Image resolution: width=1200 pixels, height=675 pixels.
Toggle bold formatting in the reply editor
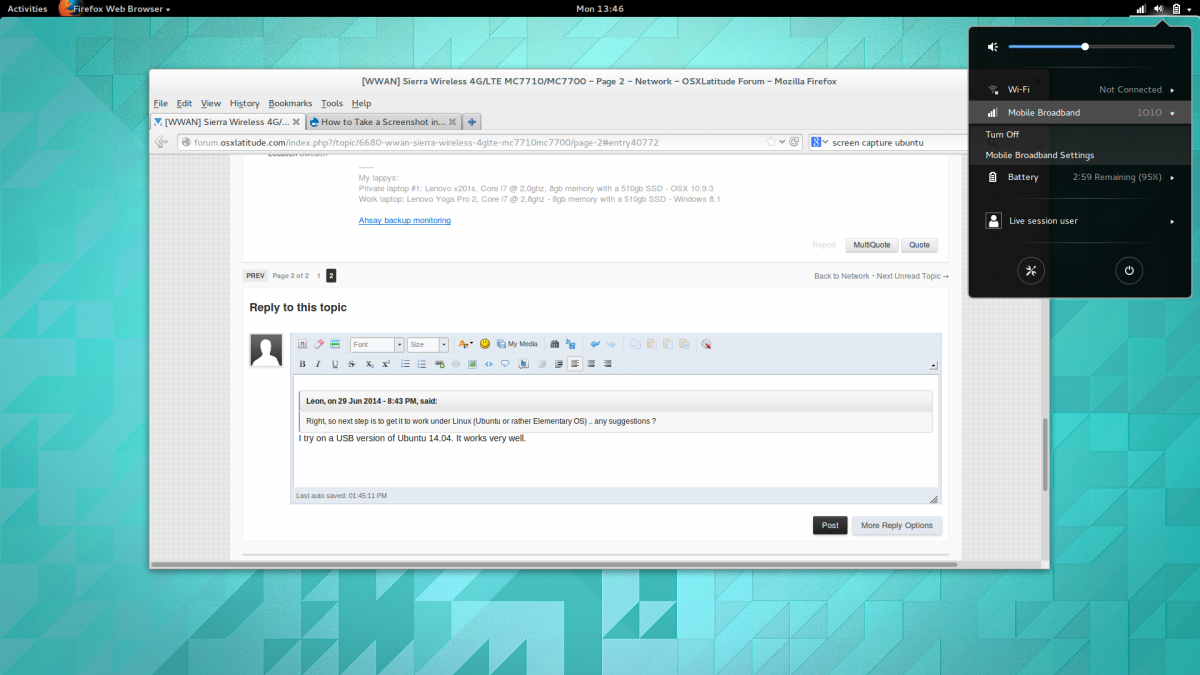pos(303,364)
